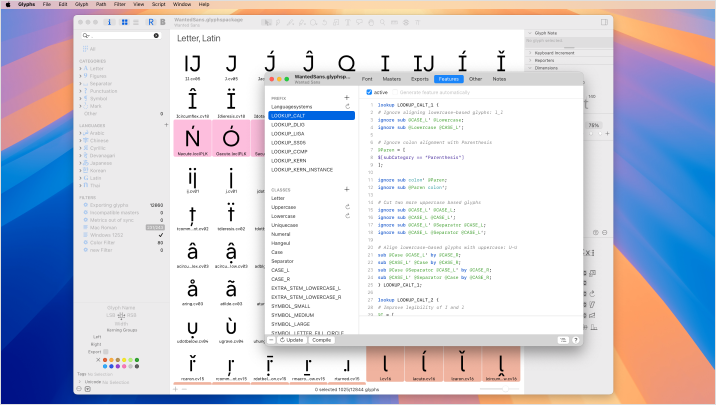The width and height of the screenshot is (716, 405).
Task: Expand the Punctuation category
Action: [x=80, y=91]
